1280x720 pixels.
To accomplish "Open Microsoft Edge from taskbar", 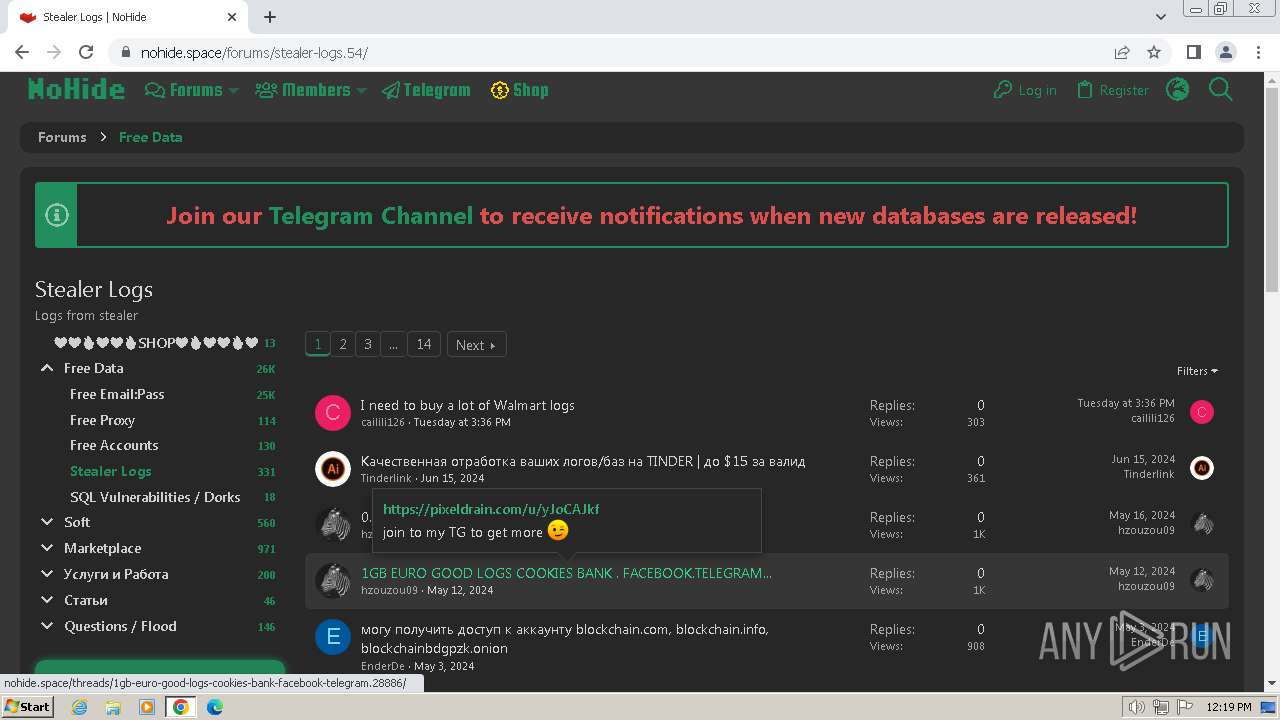I will (215, 707).
